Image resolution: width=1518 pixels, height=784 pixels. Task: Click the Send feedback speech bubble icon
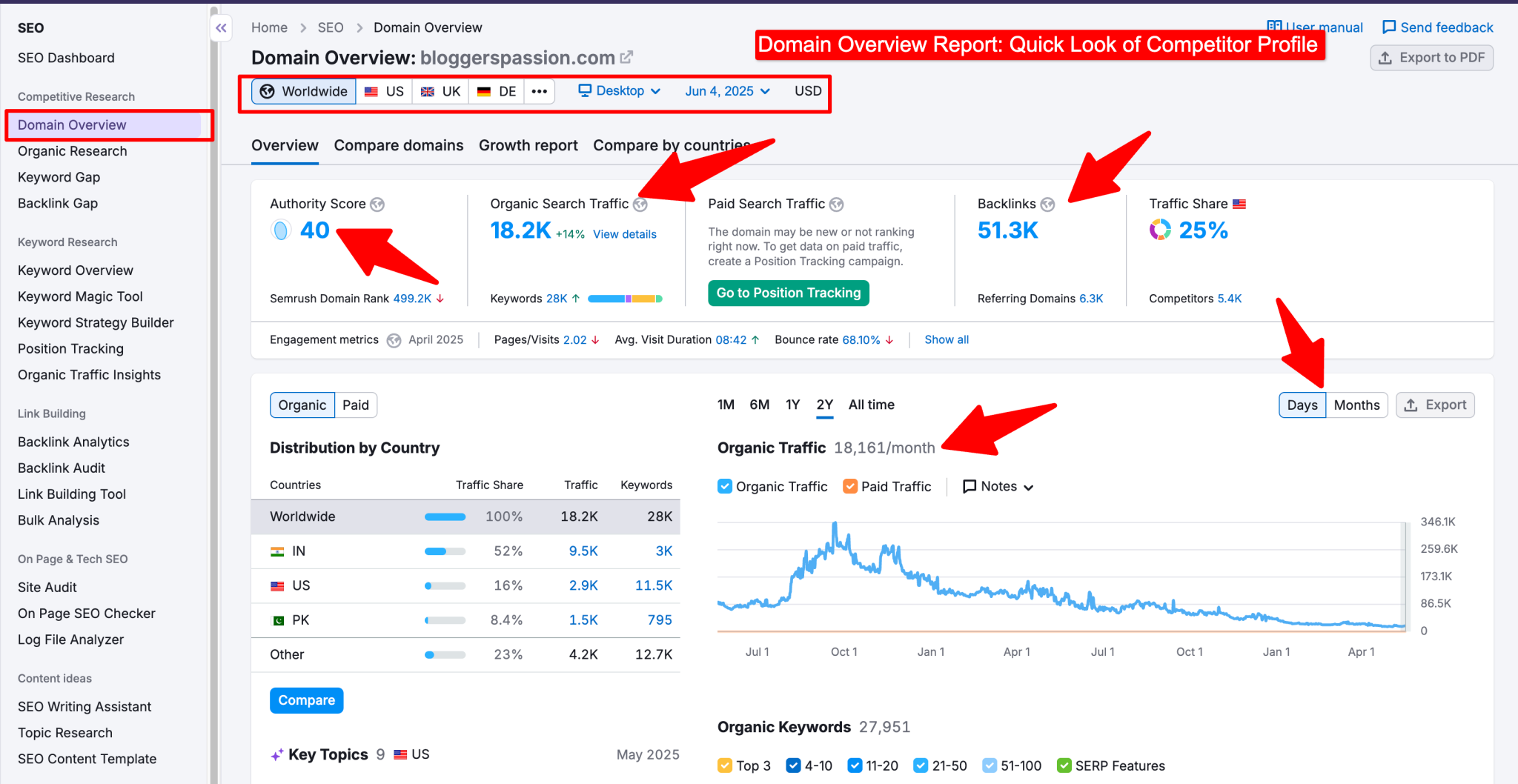1389,27
